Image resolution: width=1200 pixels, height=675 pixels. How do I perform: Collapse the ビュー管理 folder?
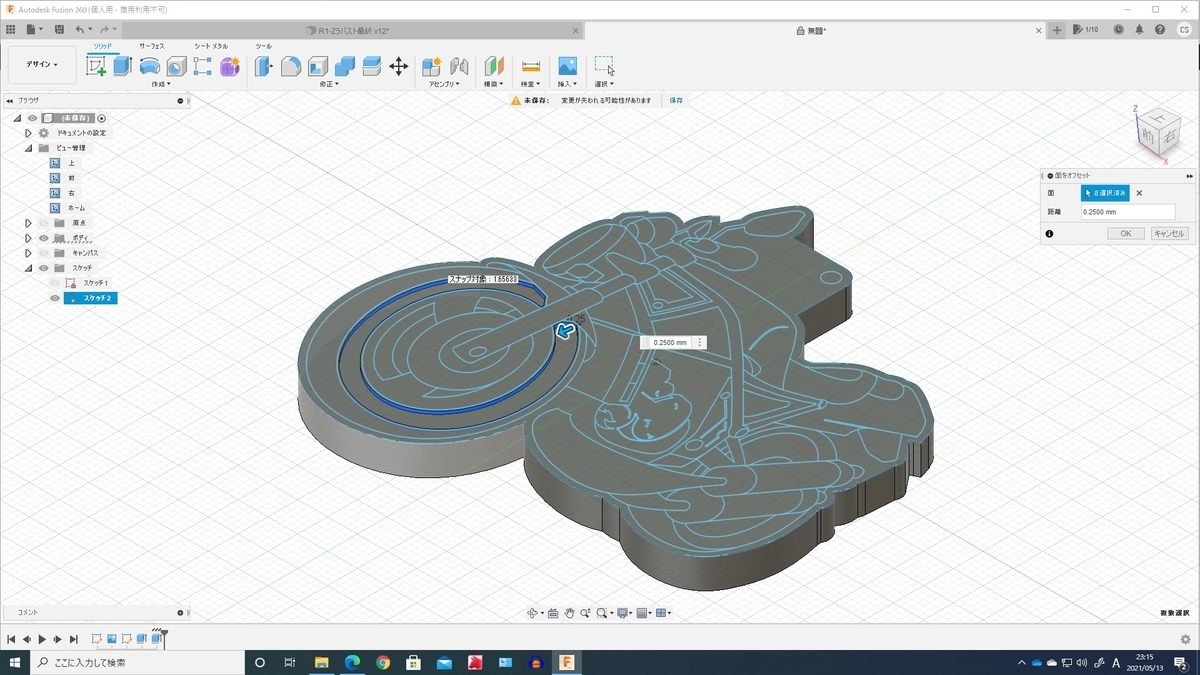(29, 148)
